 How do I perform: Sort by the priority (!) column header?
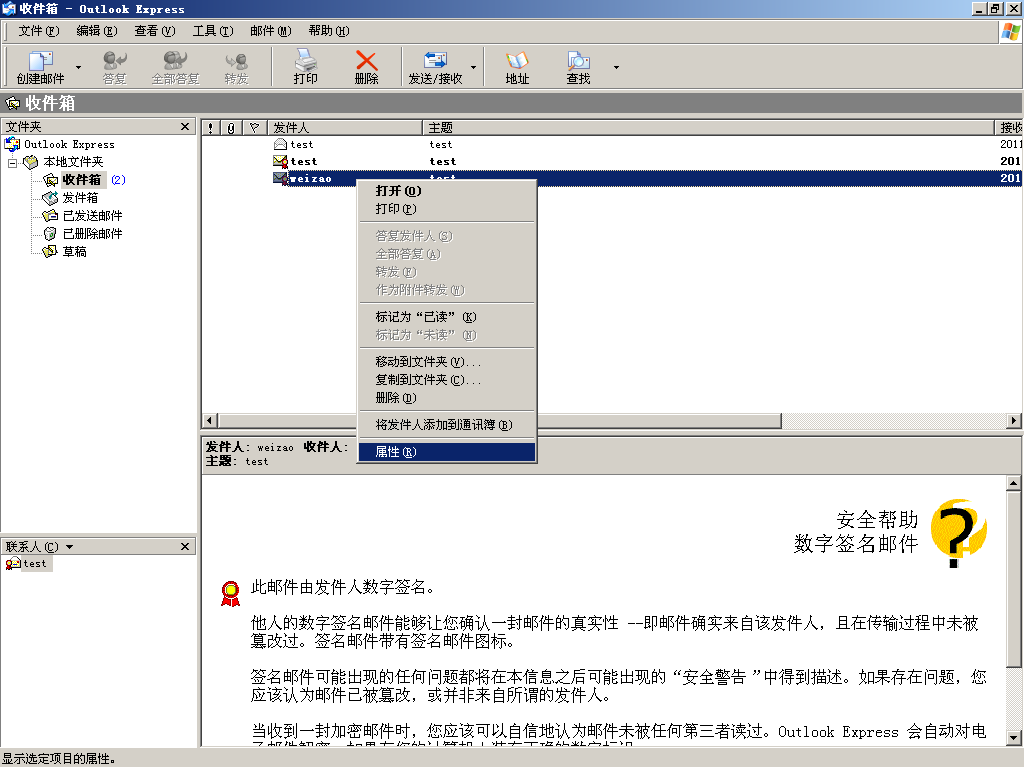211,127
